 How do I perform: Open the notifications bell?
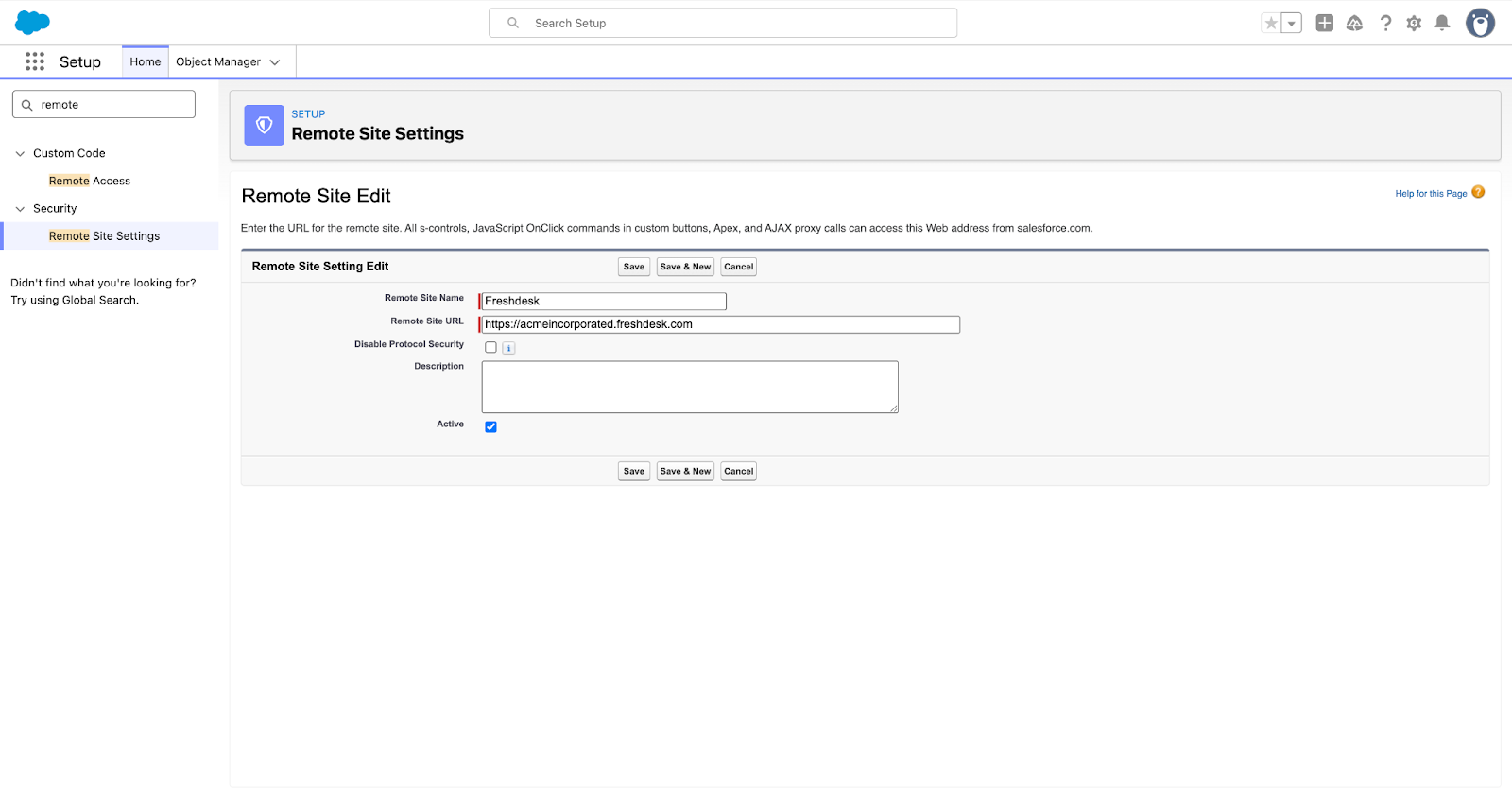point(1442,23)
